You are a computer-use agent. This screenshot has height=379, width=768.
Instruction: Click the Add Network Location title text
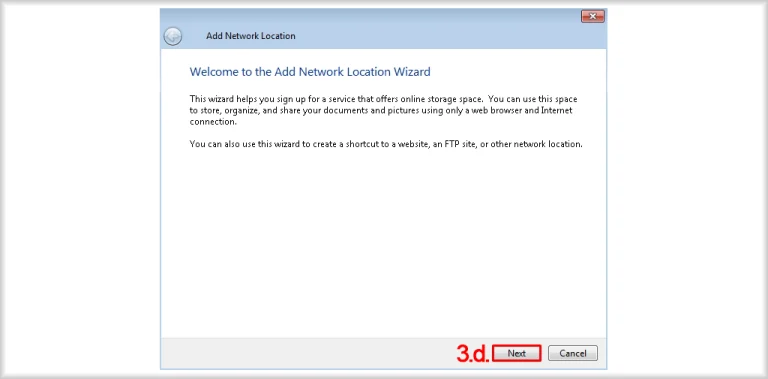(250, 36)
